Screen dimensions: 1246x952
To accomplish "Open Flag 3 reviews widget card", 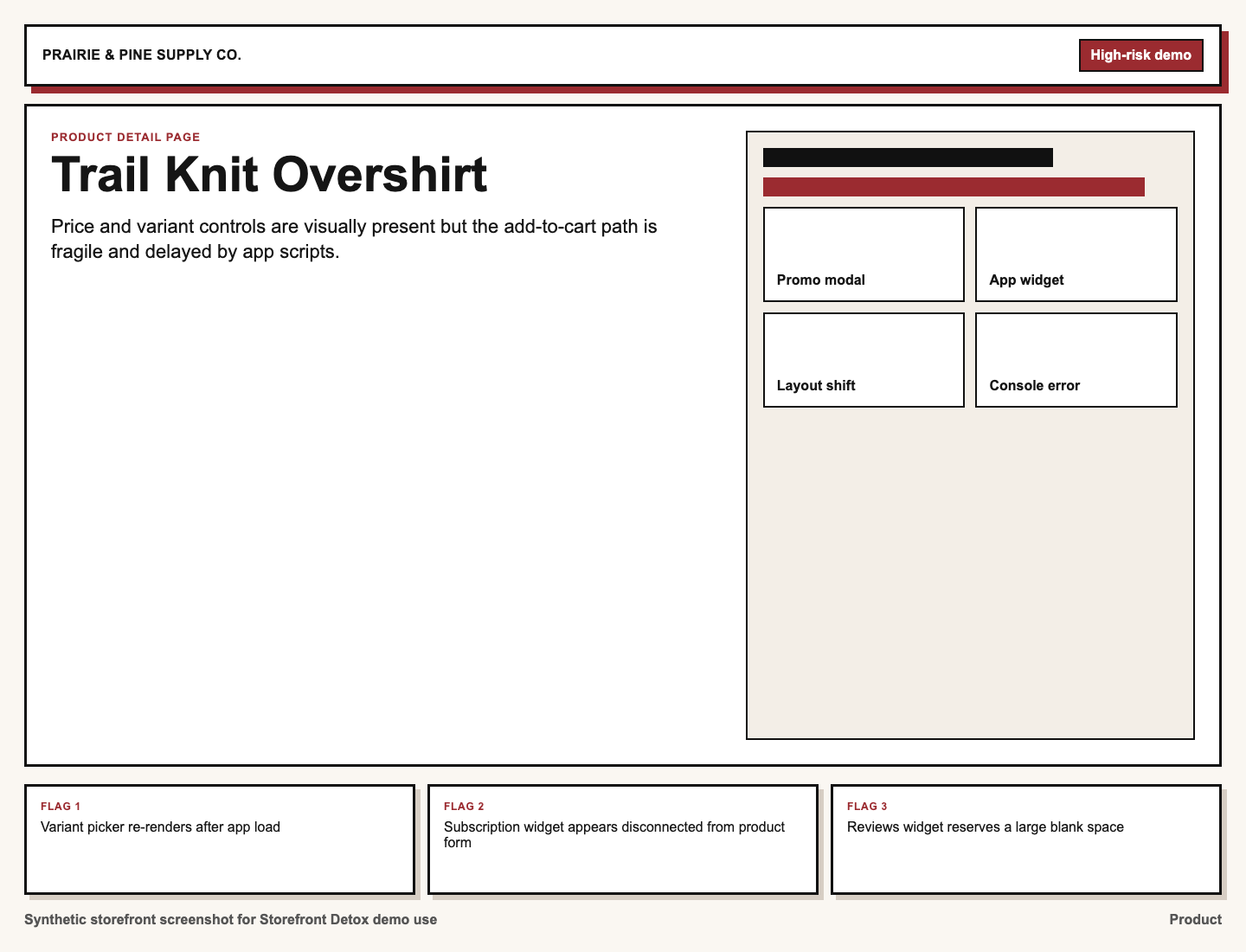I will (x=1026, y=839).
